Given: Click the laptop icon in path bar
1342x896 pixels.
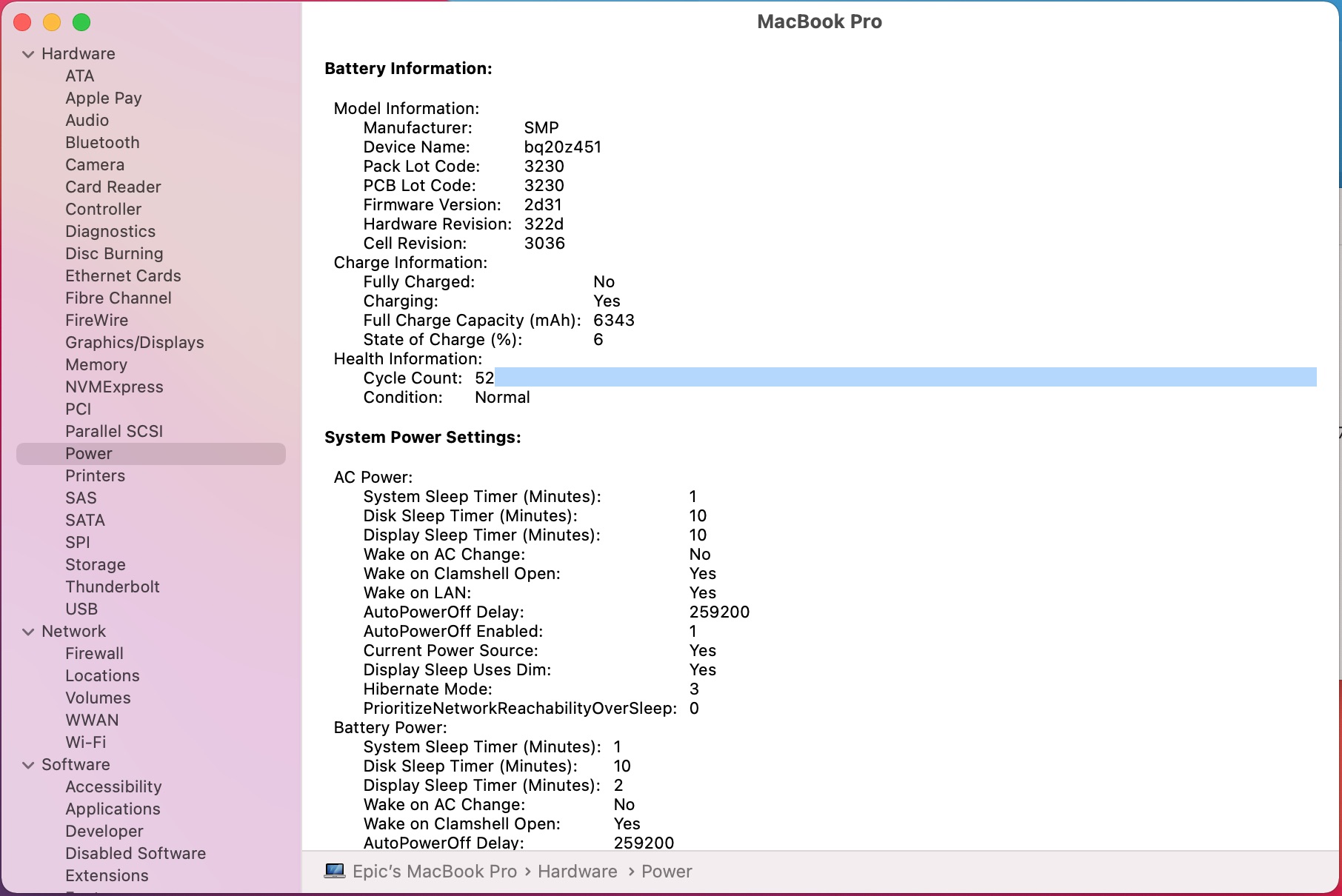Looking at the screenshot, I should [x=335, y=871].
